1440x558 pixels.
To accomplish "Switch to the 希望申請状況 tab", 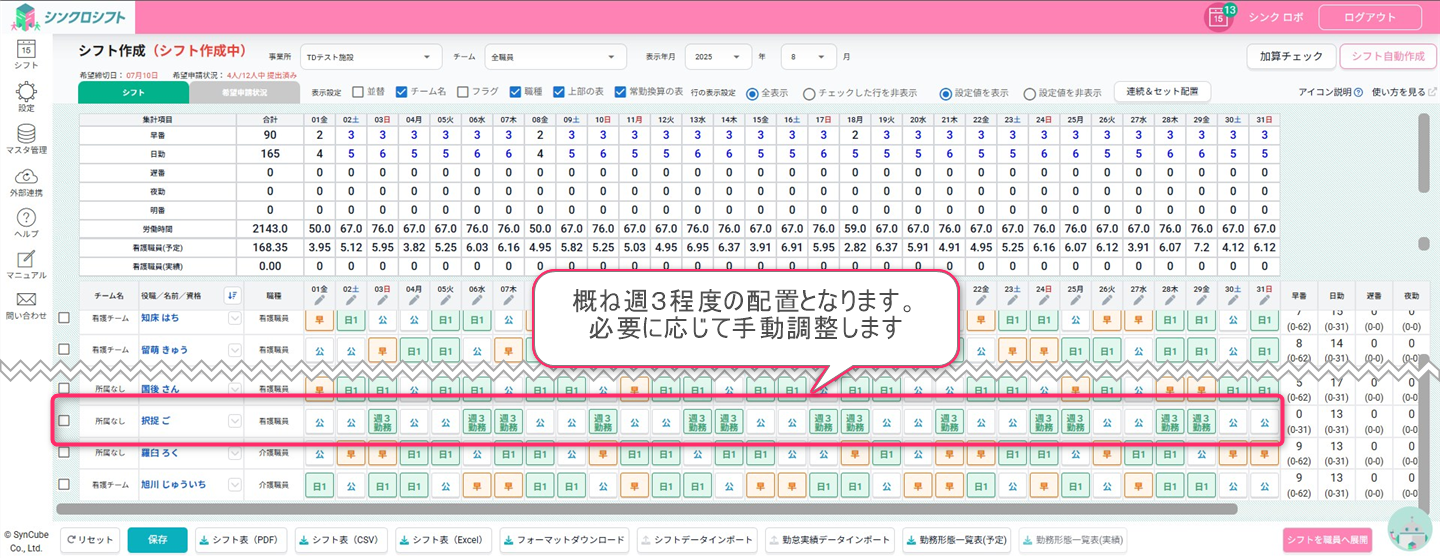I will click(x=244, y=92).
